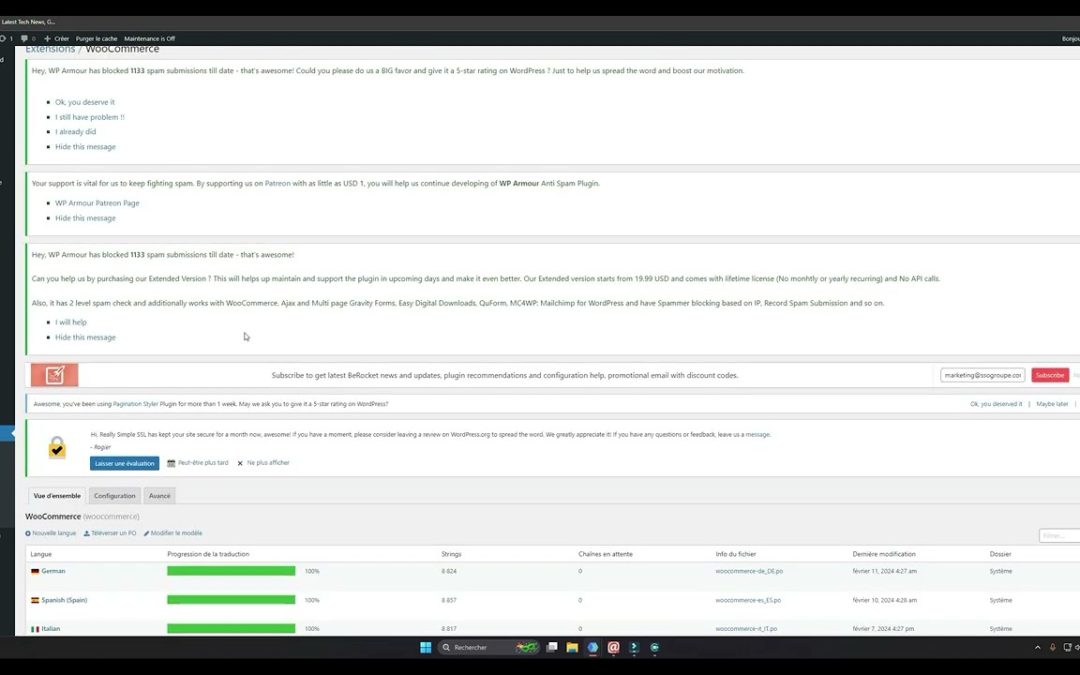
Task: Click the microphone tray icon
Action: pyautogui.click(x=1052, y=647)
